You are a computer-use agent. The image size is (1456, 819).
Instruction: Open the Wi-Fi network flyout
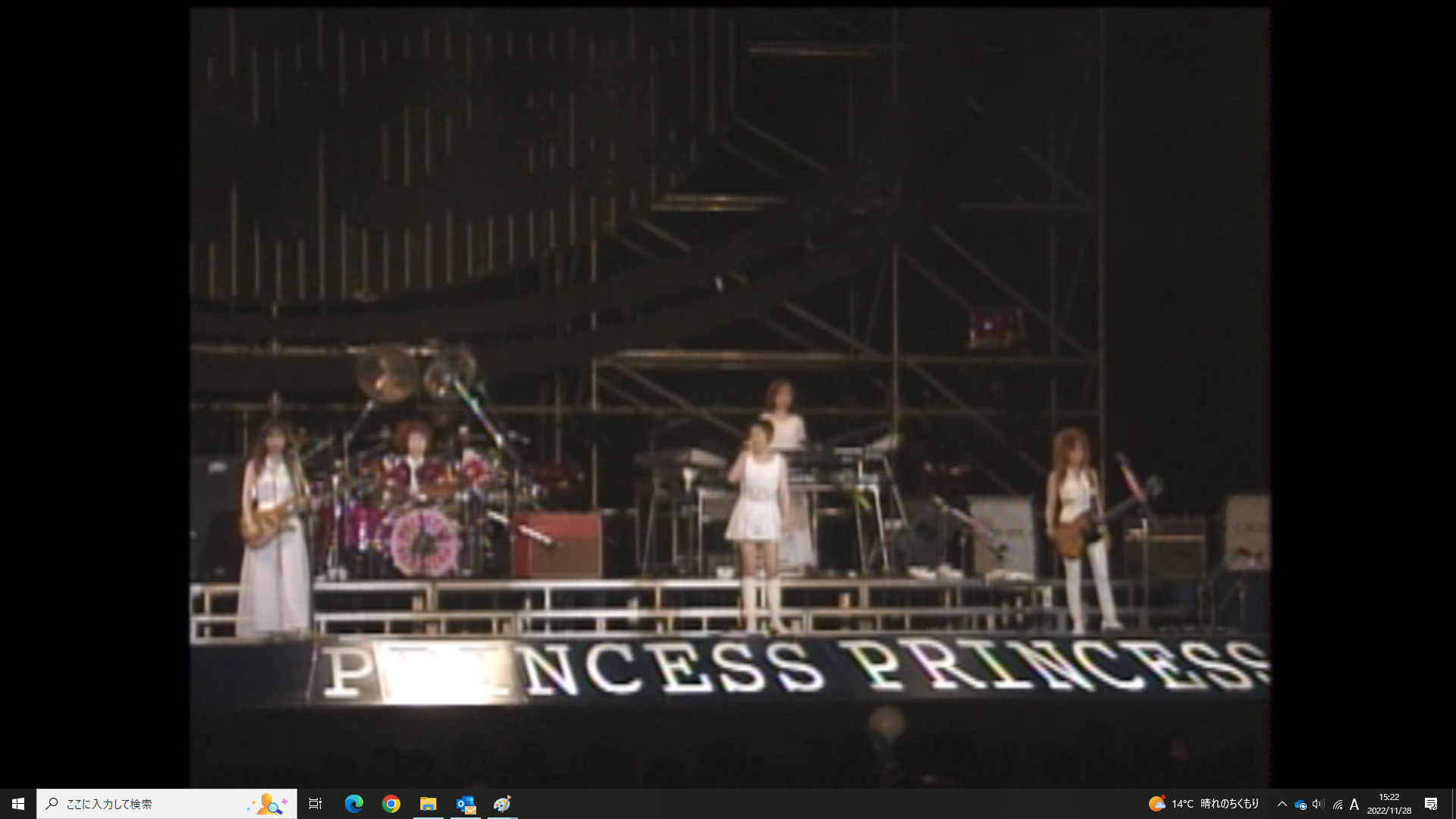click(1337, 805)
